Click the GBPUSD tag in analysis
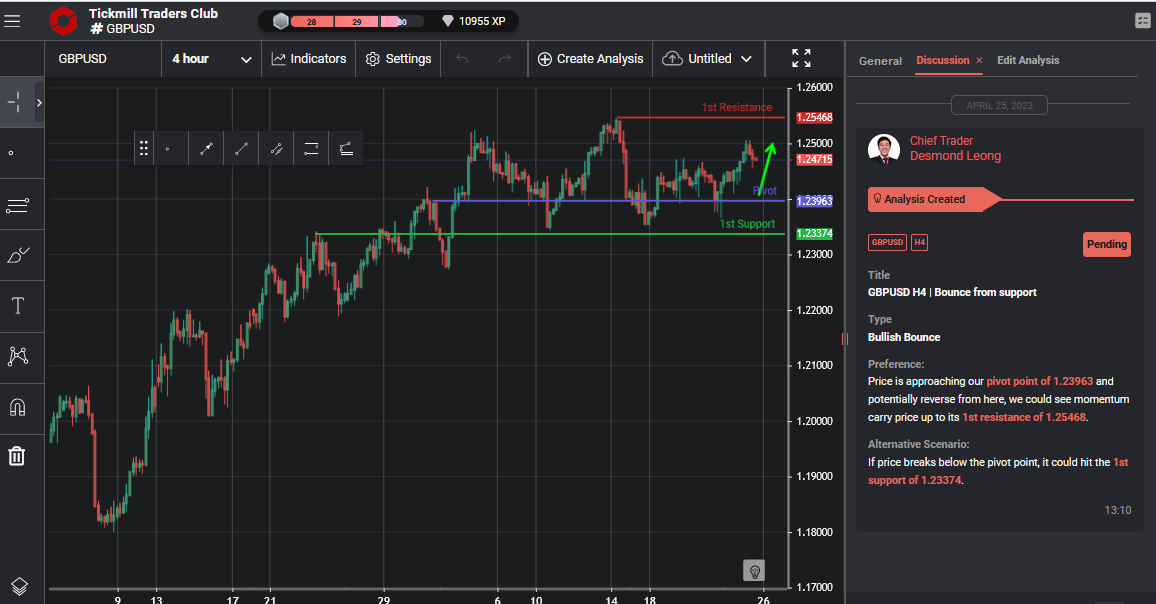Image resolution: width=1156 pixels, height=604 pixels. [x=887, y=242]
